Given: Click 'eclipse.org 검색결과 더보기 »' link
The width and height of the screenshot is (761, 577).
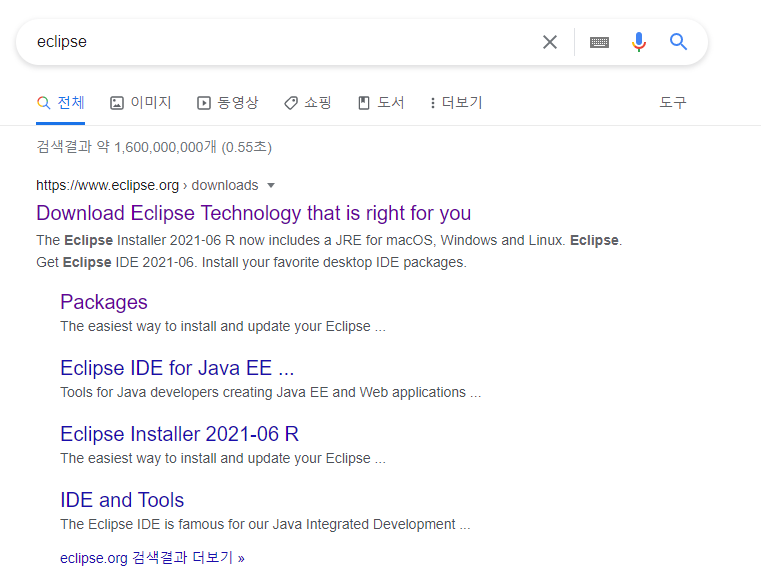Looking at the screenshot, I should (x=152, y=558).
